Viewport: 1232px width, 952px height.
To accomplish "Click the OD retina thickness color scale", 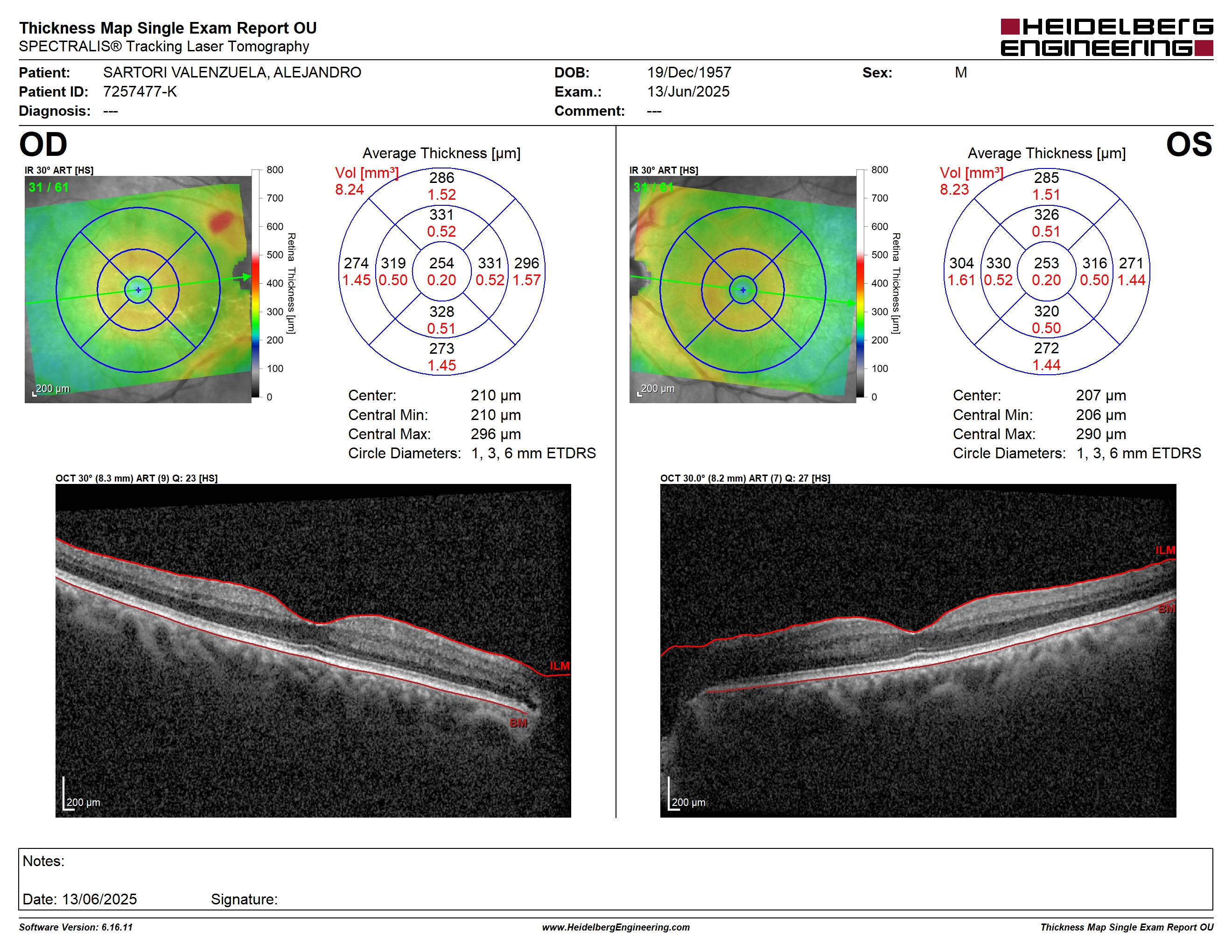I will [256, 283].
